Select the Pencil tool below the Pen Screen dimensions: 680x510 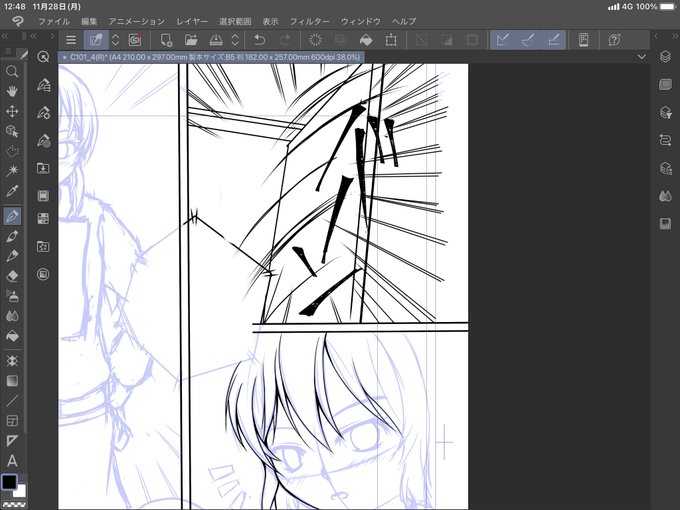coord(12,236)
